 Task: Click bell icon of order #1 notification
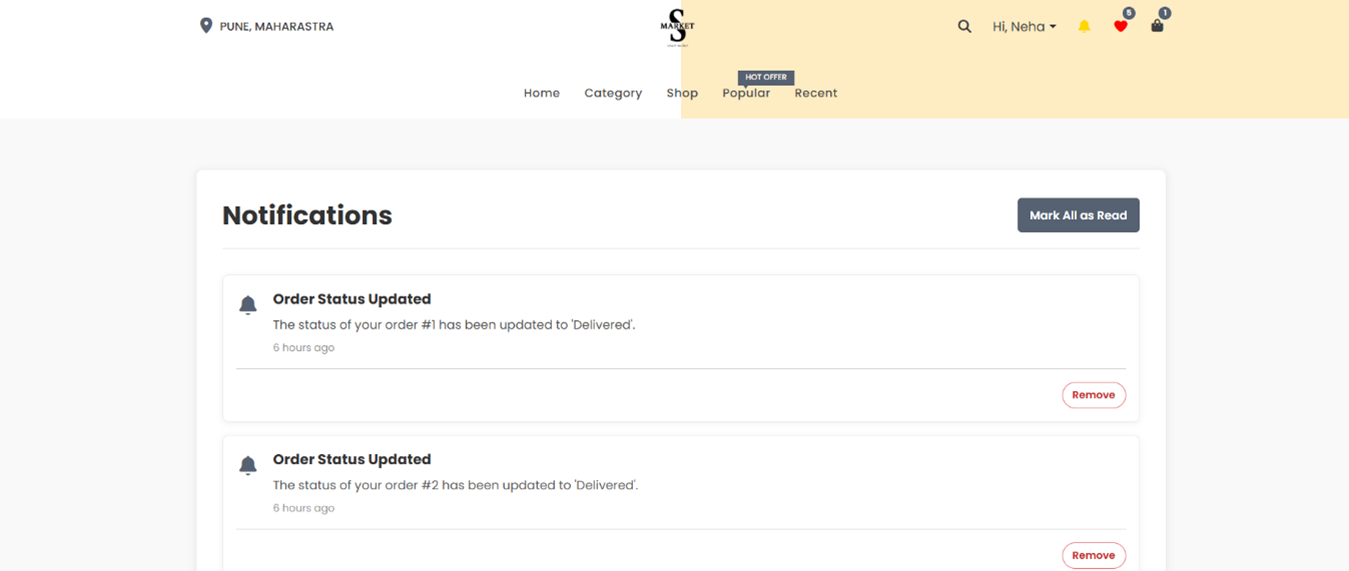[x=248, y=305]
